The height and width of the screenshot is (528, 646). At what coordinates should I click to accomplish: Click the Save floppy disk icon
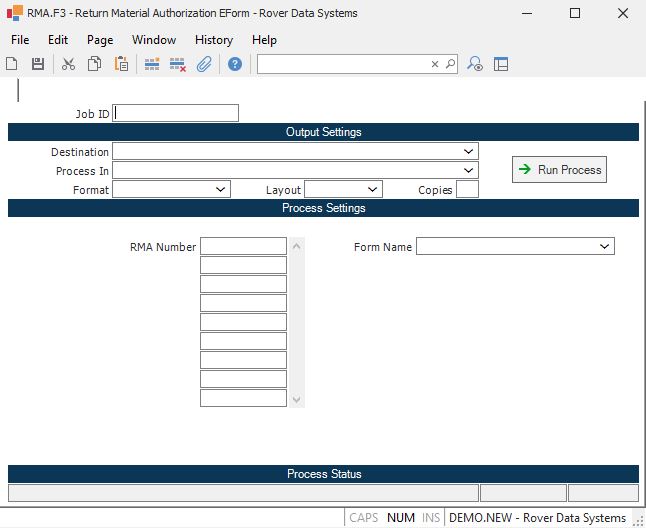point(38,64)
